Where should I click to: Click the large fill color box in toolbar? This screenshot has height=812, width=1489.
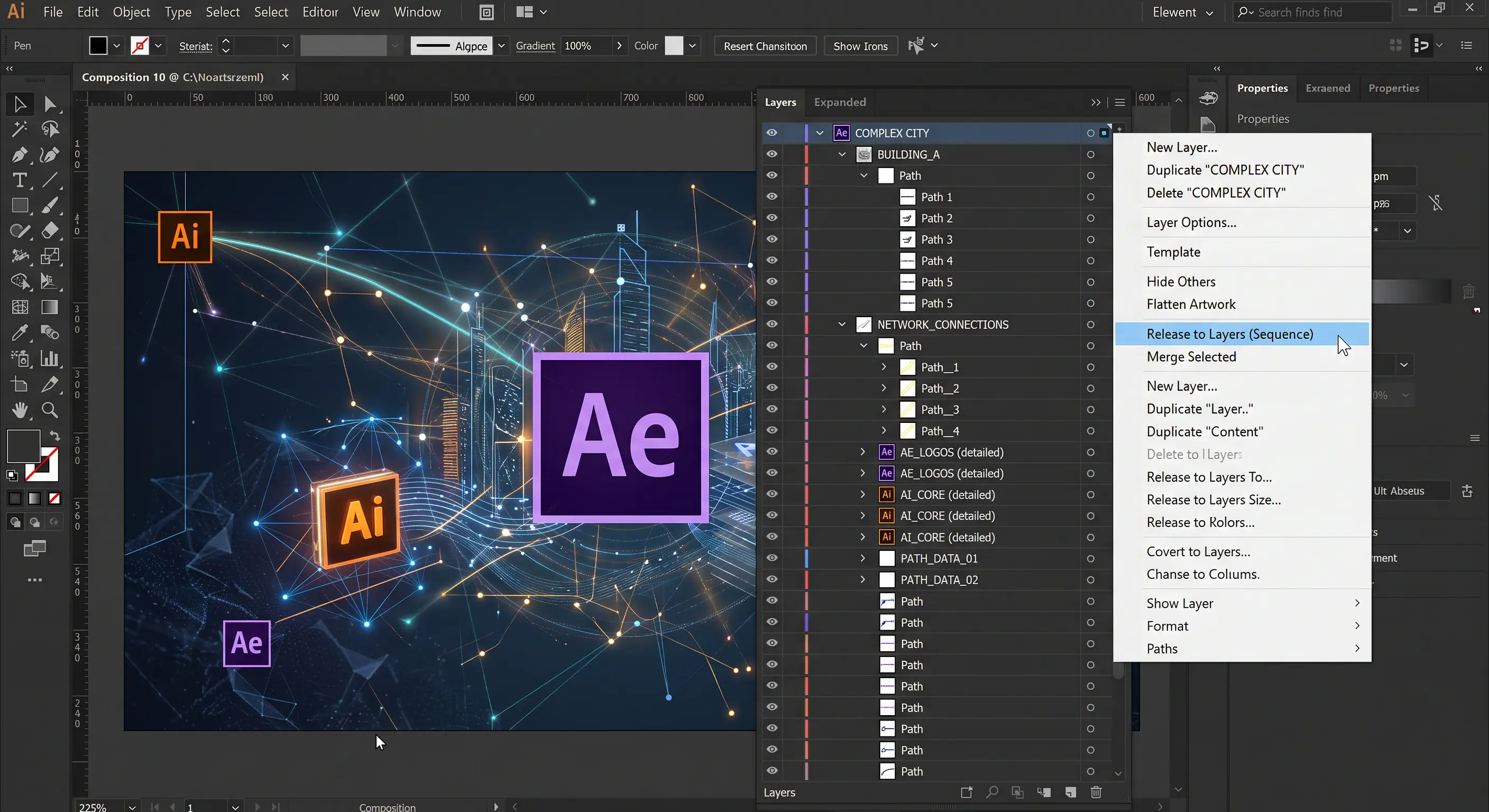coord(23,446)
